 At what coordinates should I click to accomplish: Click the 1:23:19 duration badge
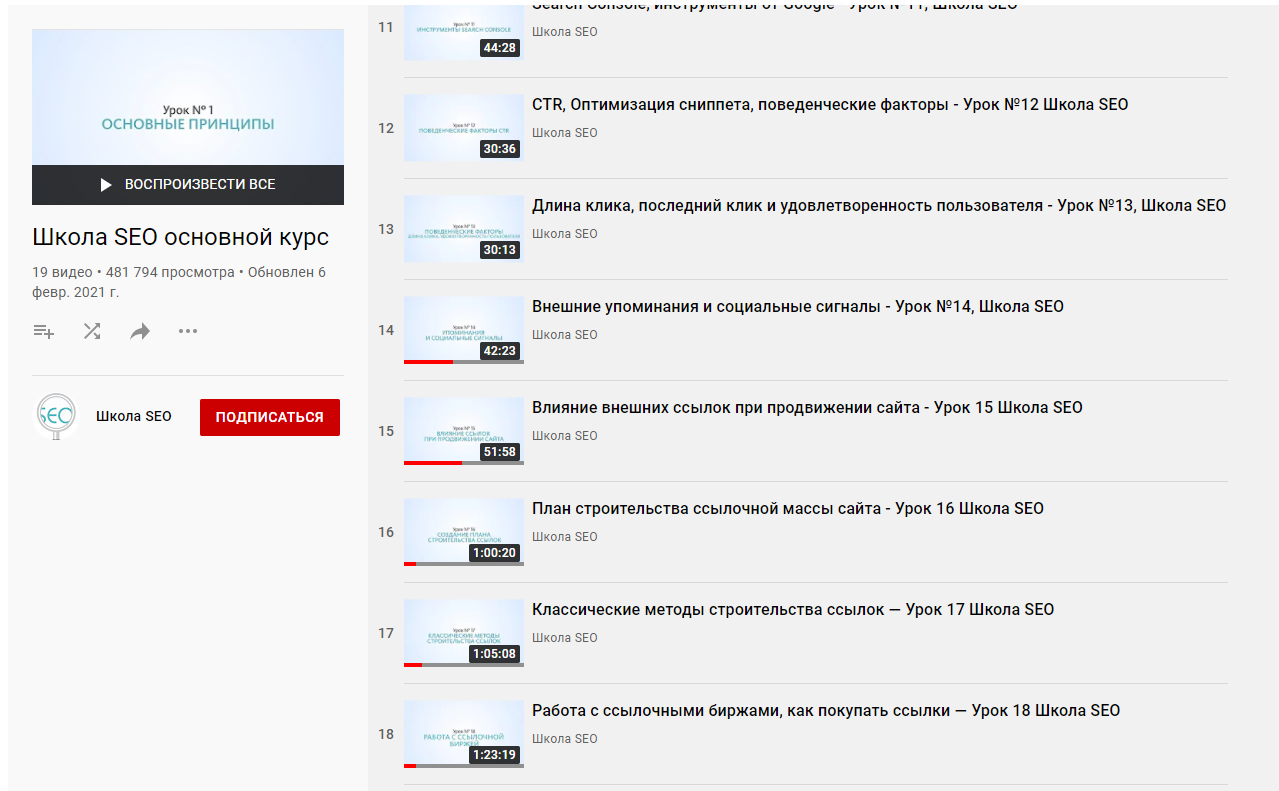click(x=495, y=755)
